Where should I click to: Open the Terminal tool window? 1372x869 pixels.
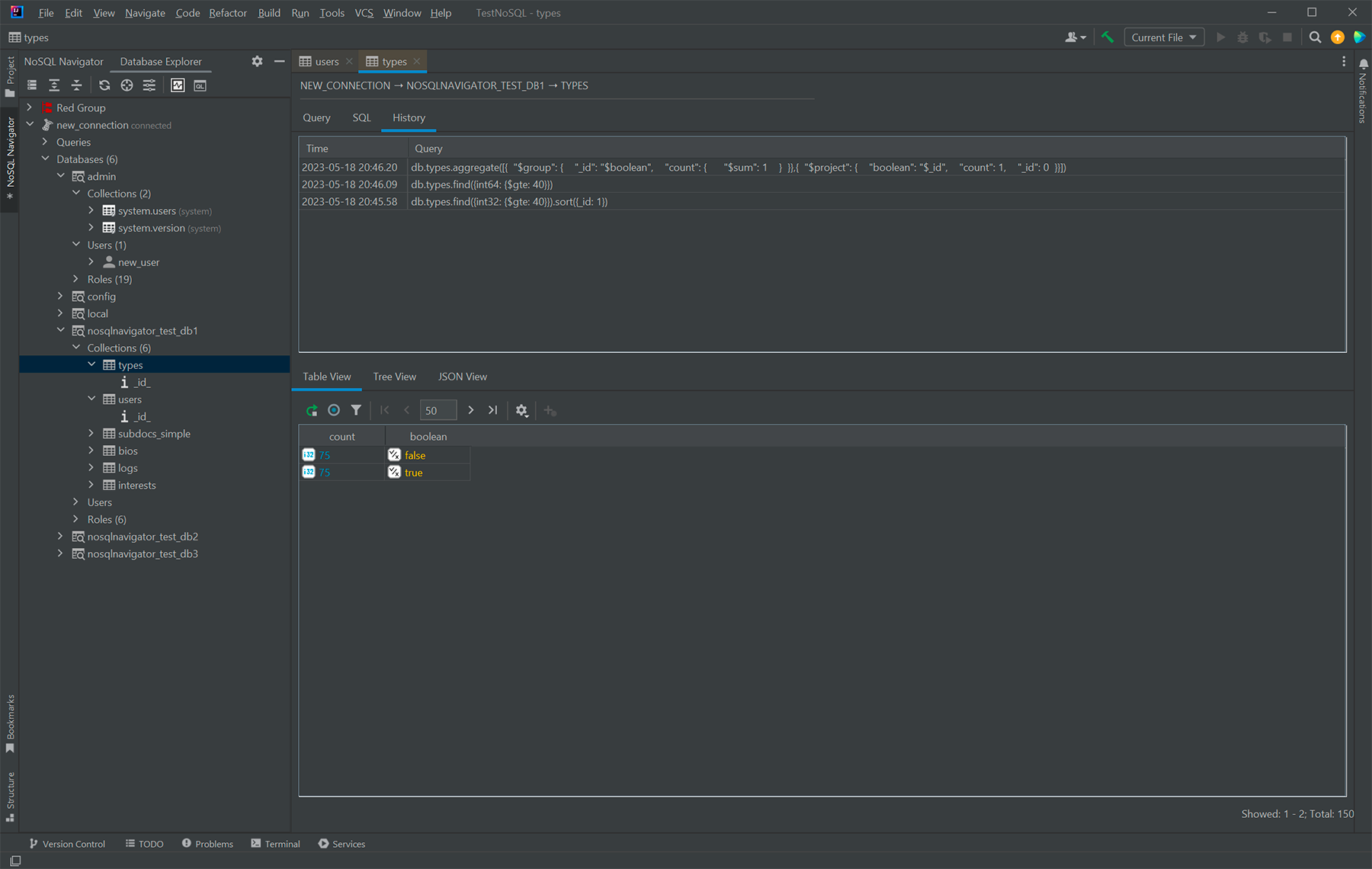coord(275,844)
